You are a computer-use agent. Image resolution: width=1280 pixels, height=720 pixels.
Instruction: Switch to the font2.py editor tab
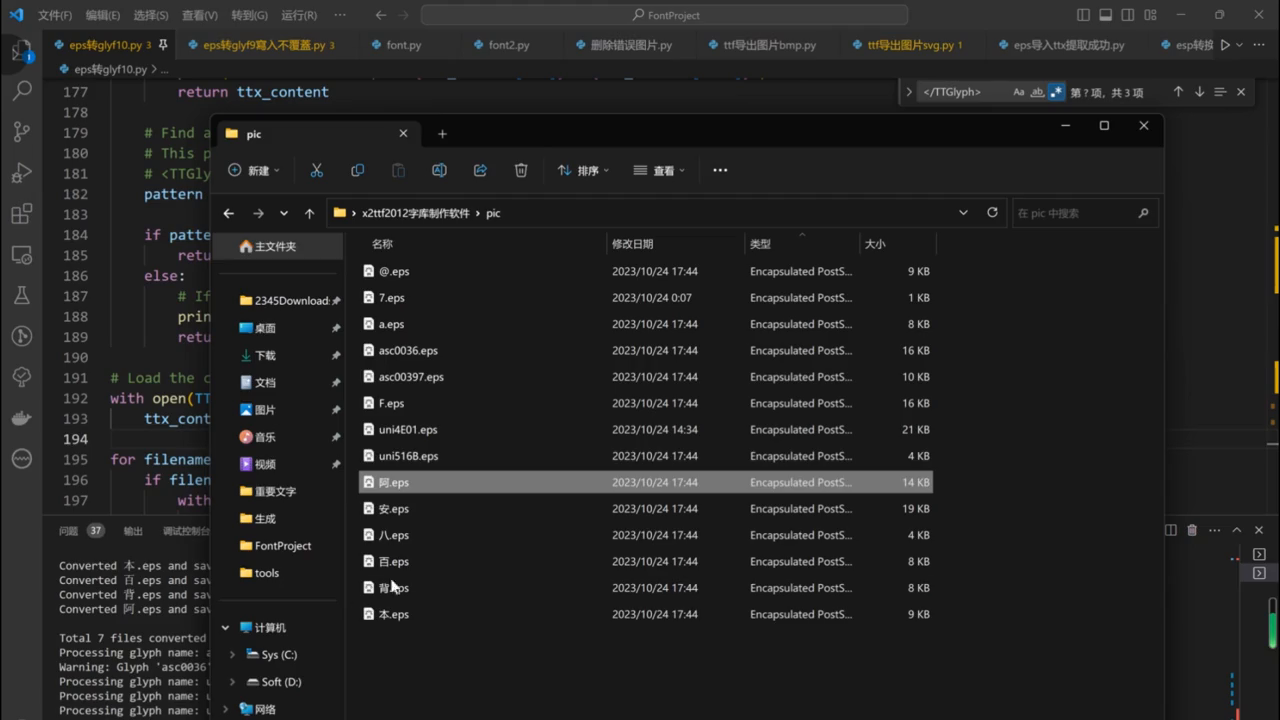pos(509,45)
